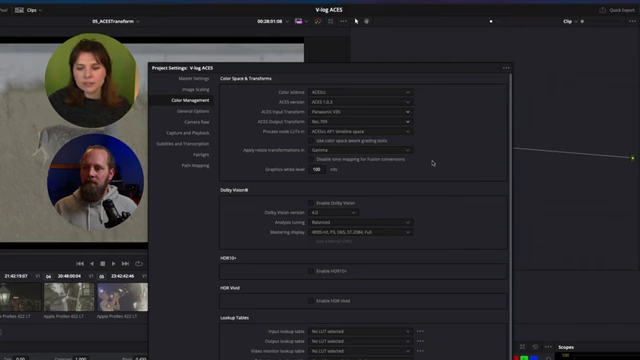The image size is (640, 360).
Task: Click the scopes expand icon
Action: coord(522,347)
